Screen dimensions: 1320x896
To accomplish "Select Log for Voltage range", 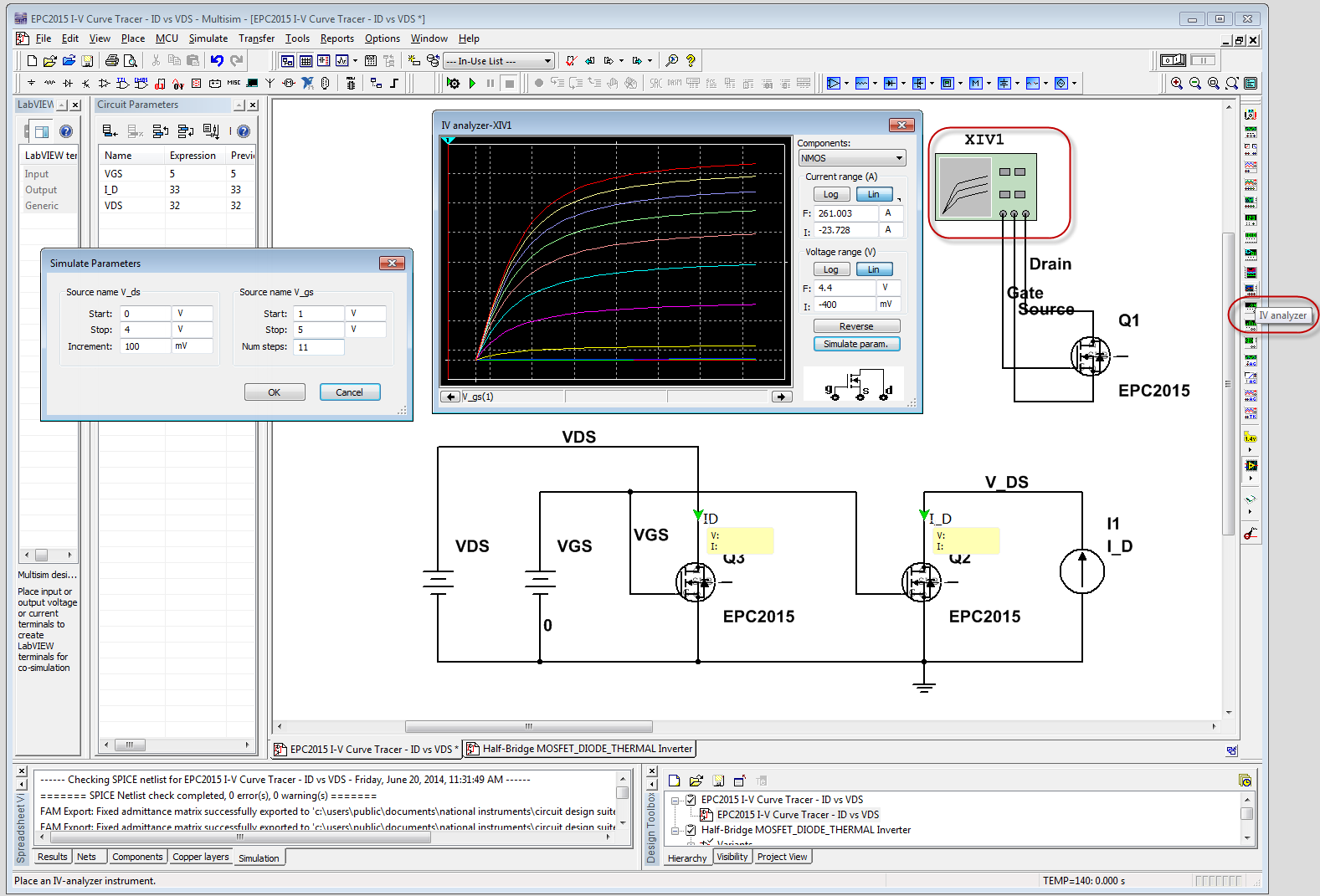I will tap(831, 269).
